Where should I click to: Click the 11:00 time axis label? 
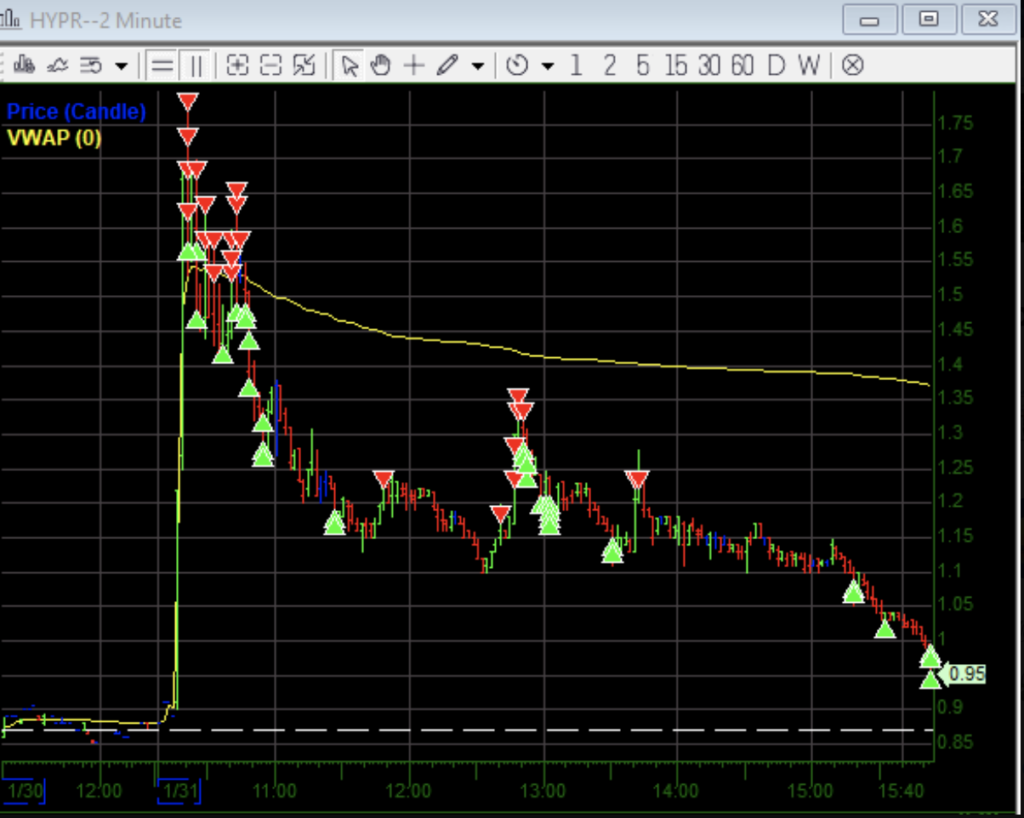[274, 791]
